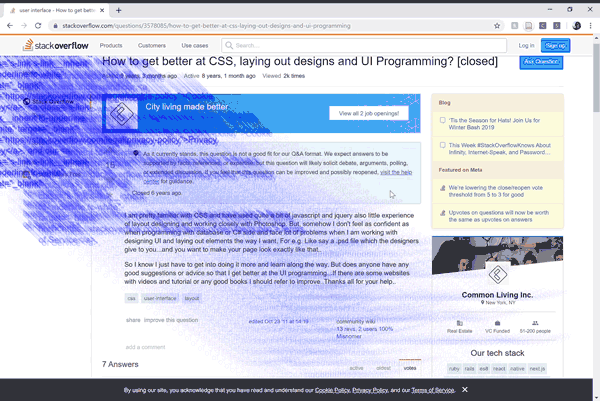The width and height of the screenshot is (600, 401).
Task: Open the Chrome profile avatar
Action: coord(577,26)
